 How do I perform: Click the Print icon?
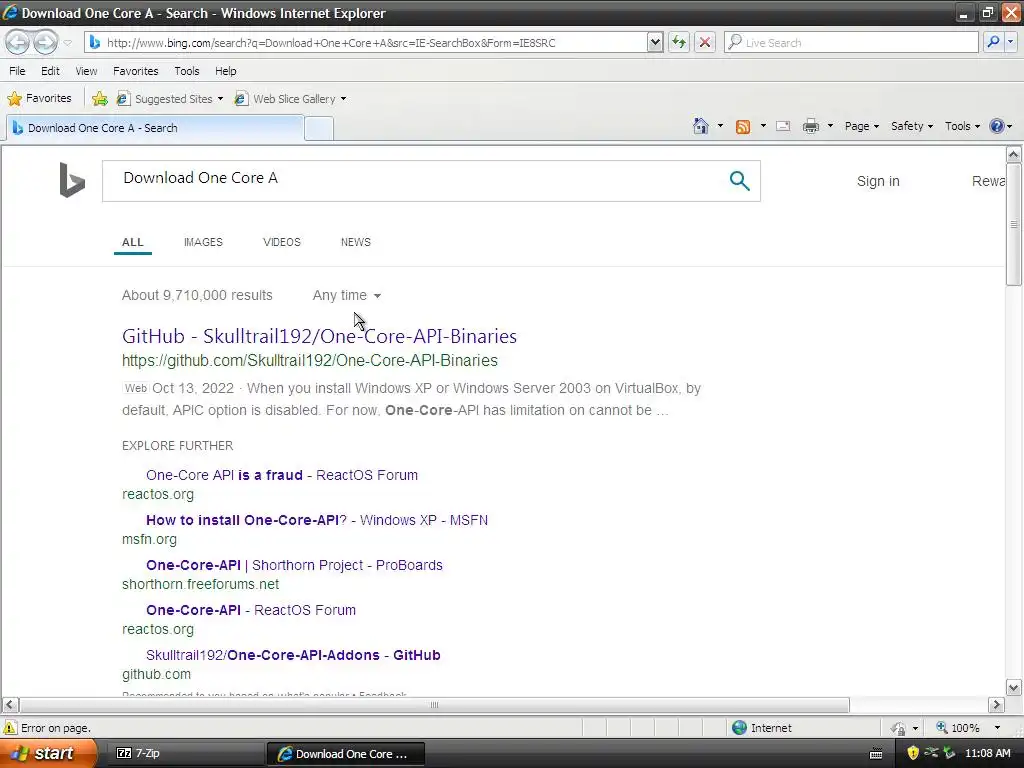coord(810,126)
